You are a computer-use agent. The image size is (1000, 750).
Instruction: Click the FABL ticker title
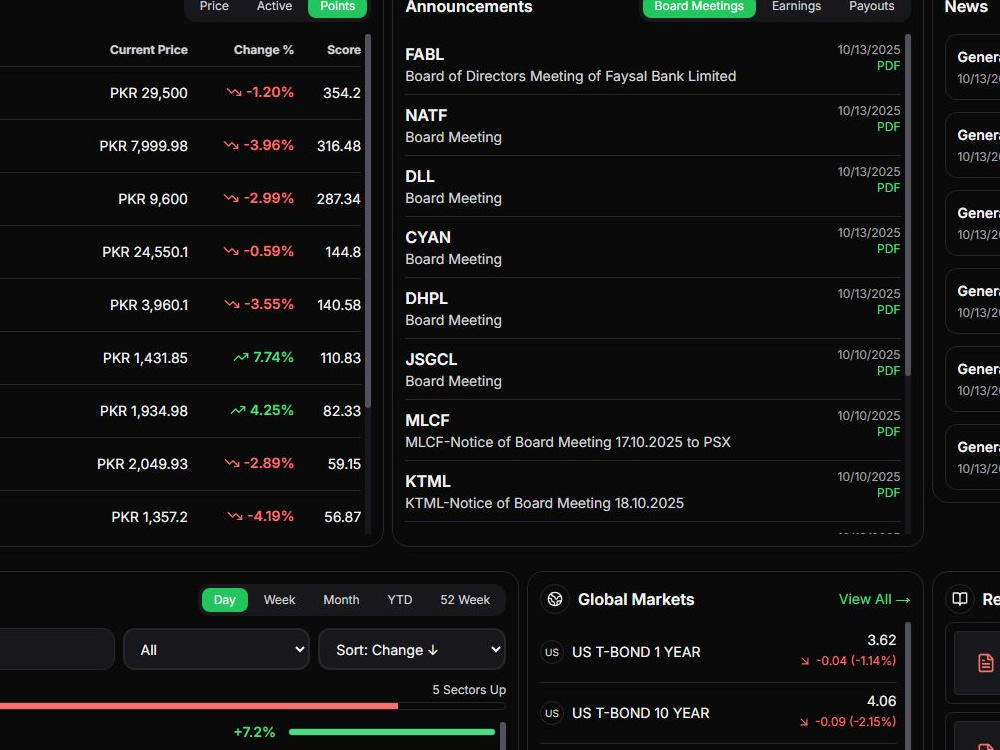click(x=424, y=54)
